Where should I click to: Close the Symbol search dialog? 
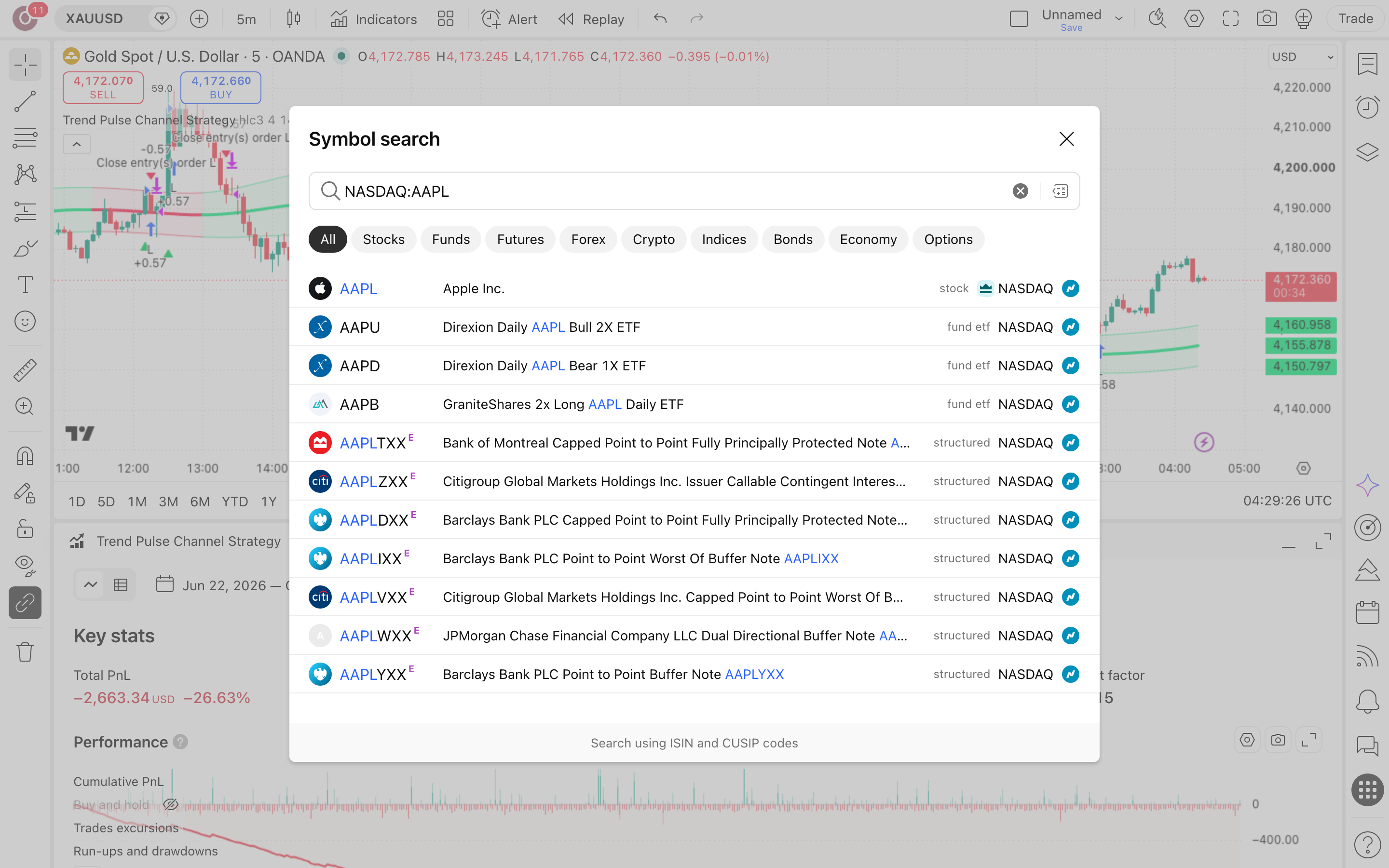[x=1066, y=139]
